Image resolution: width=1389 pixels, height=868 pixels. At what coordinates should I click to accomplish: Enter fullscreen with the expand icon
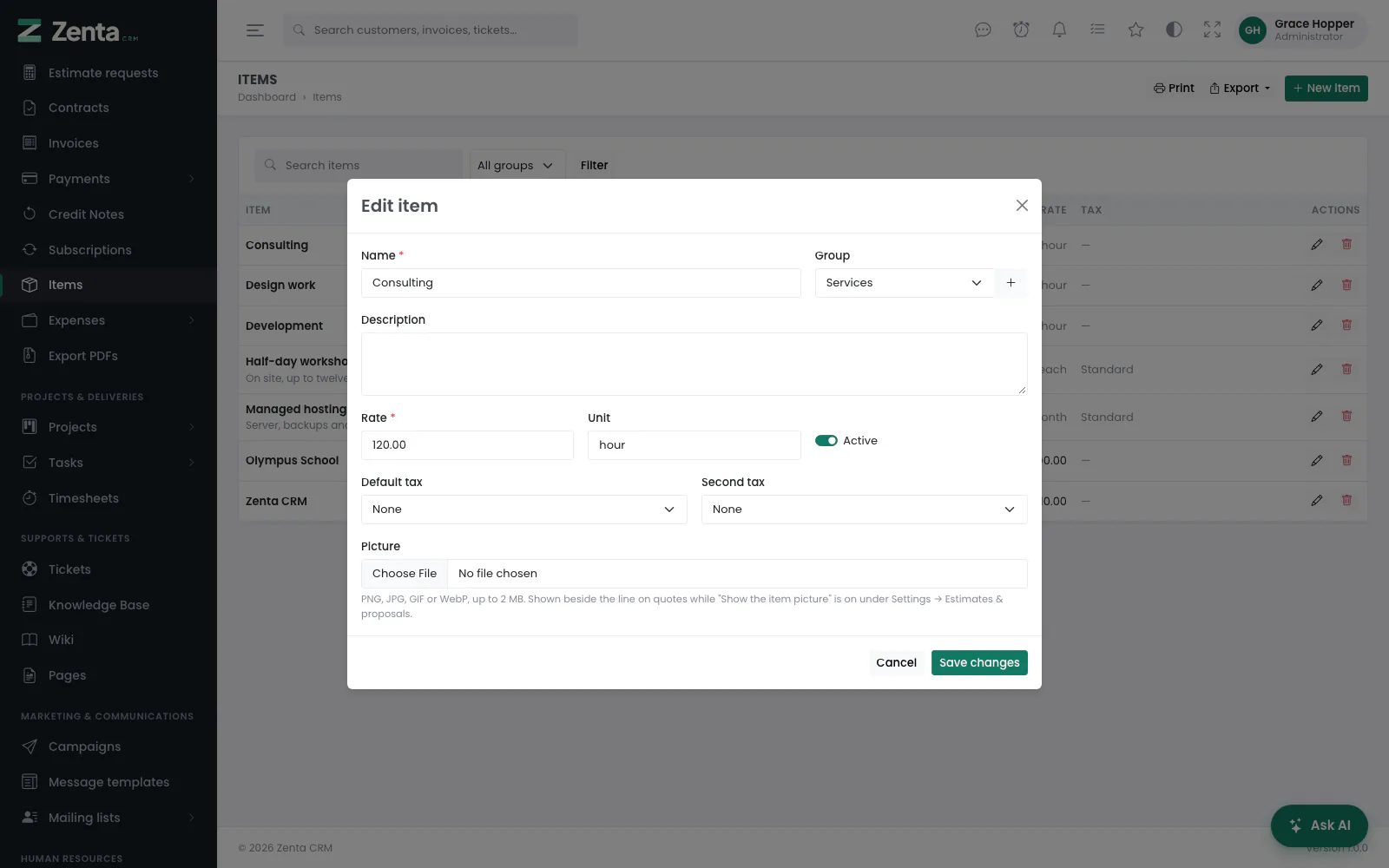tap(1212, 30)
